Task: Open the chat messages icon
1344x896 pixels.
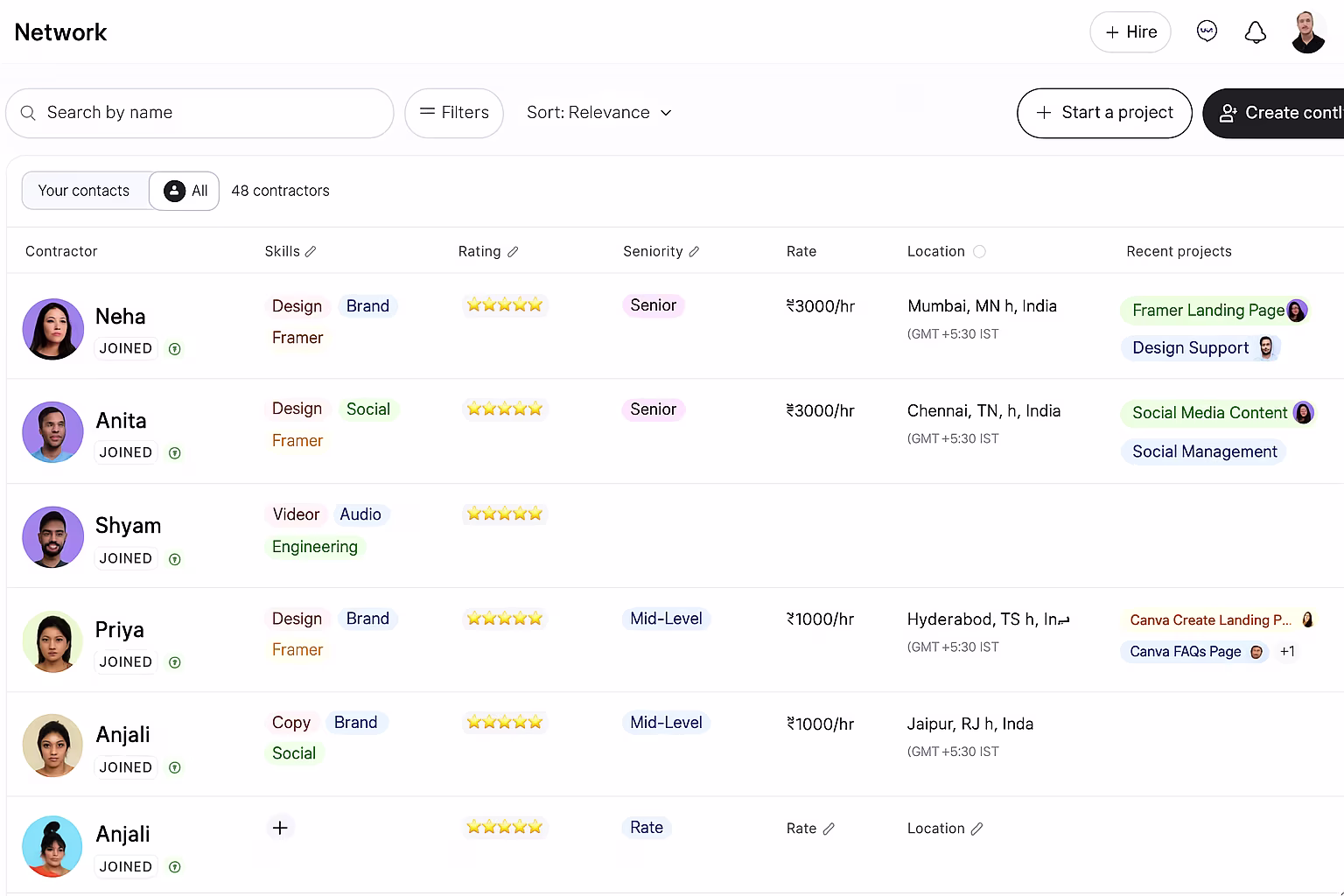Action: [x=1207, y=31]
